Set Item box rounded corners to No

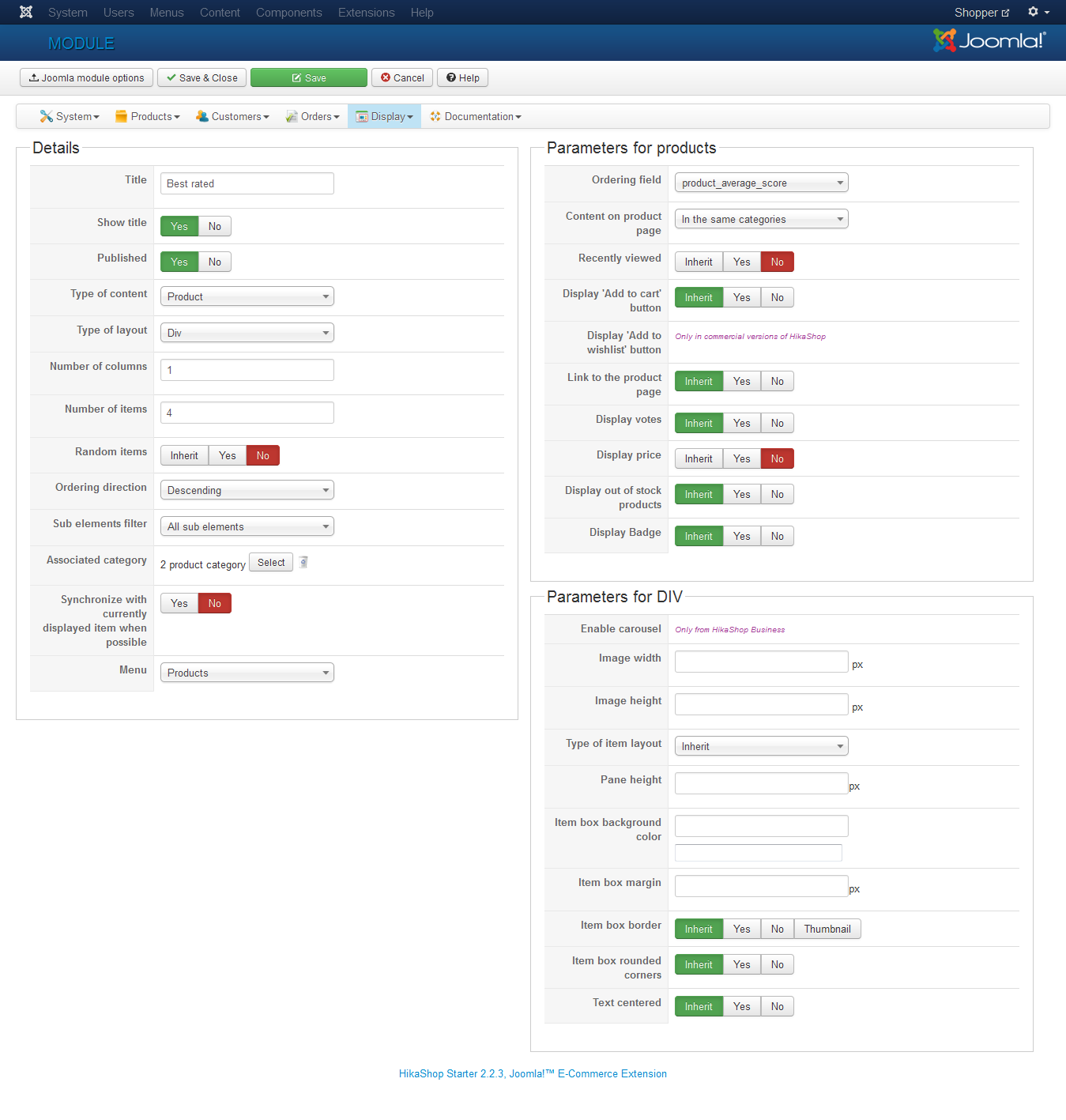778,964
